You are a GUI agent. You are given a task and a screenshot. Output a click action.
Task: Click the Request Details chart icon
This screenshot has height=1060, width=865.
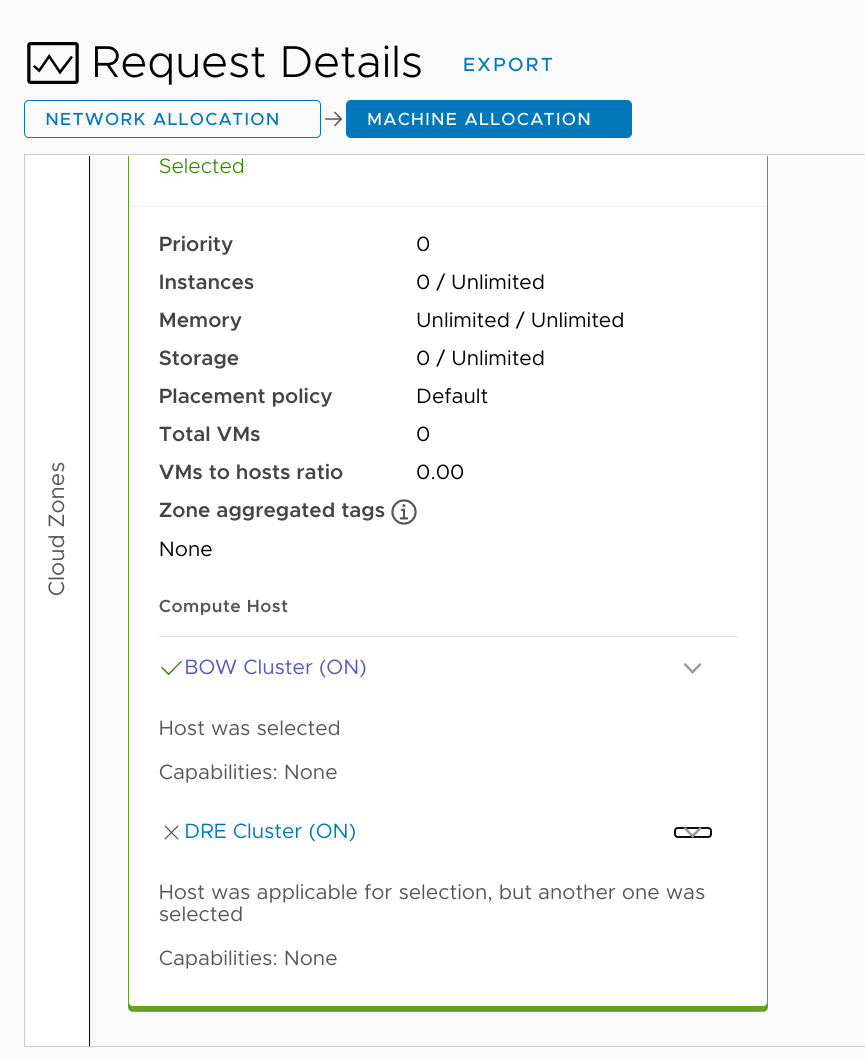[52, 64]
